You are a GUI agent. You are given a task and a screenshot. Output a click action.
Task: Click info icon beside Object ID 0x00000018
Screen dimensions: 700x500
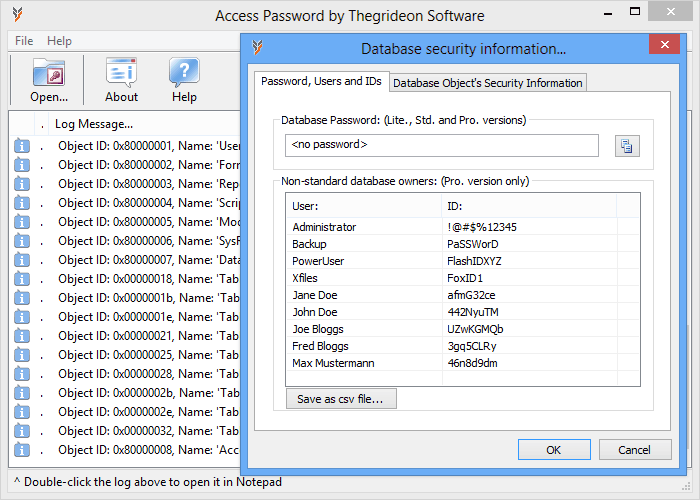pyautogui.click(x=22, y=279)
